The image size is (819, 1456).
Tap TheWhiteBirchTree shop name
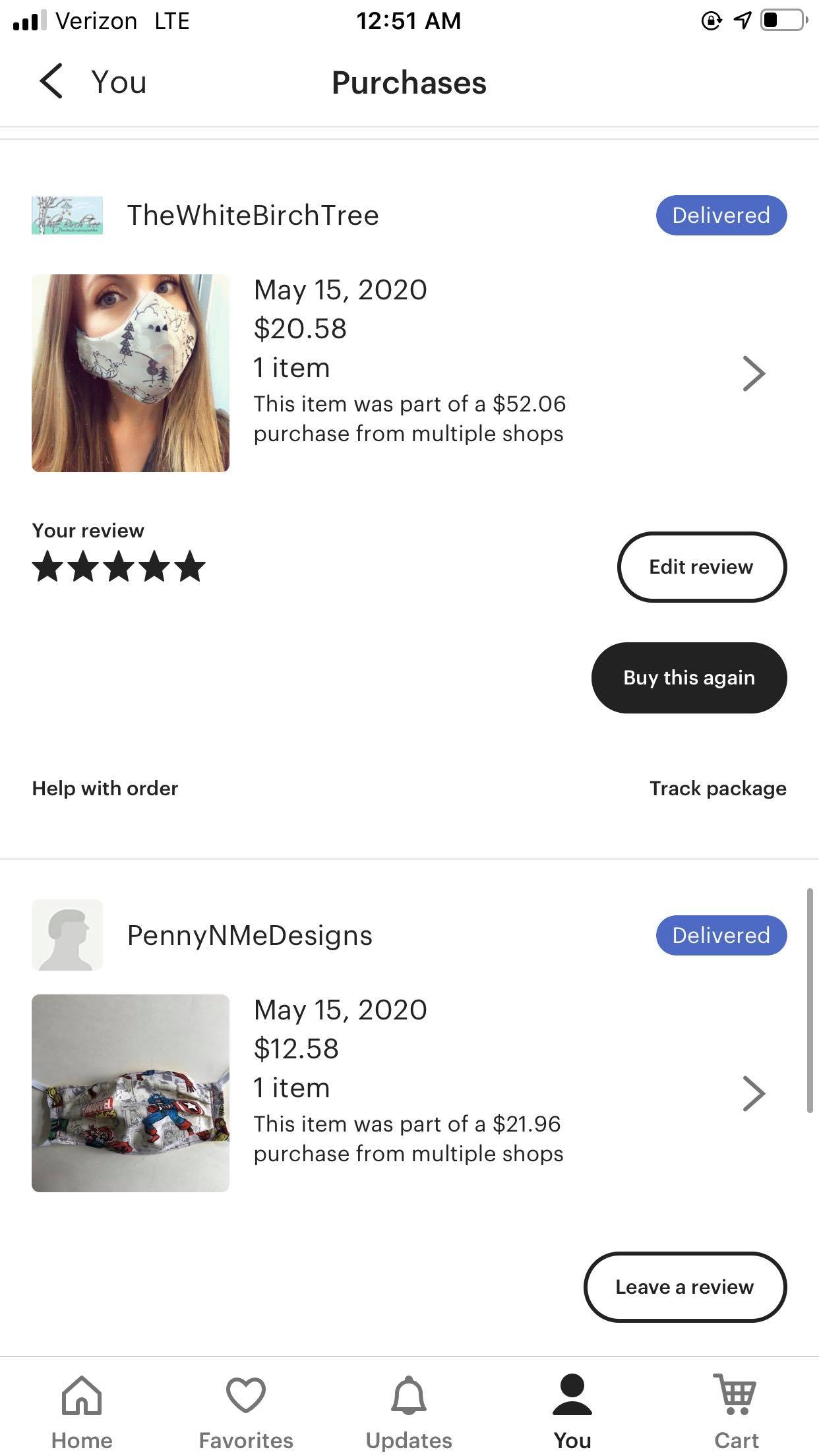253,216
